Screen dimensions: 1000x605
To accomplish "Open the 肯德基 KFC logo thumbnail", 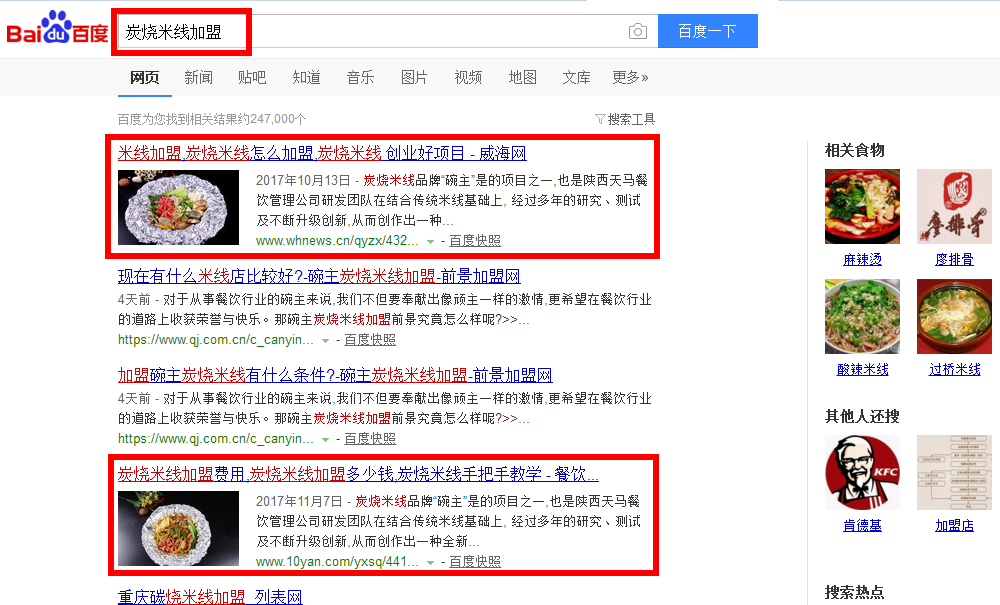I will point(862,472).
